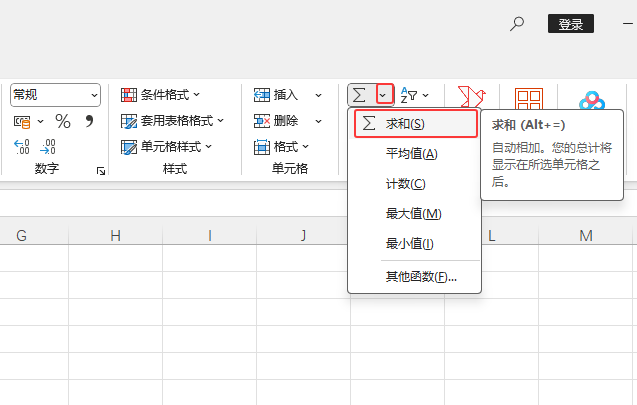
Task: Open 套用表格格式 table format menu
Action: 173,121
